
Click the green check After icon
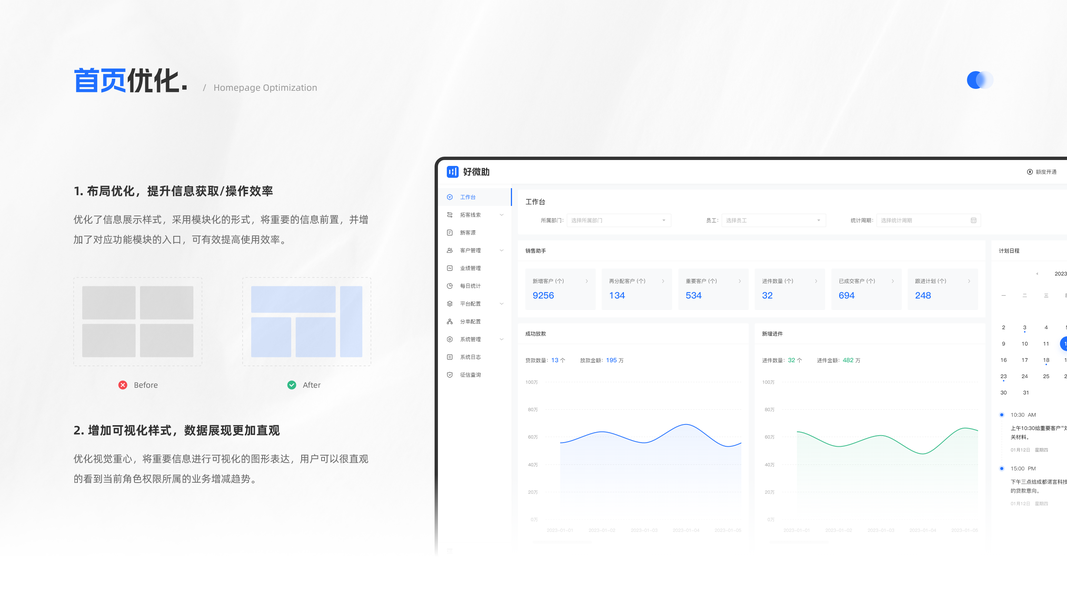coord(291,385)
